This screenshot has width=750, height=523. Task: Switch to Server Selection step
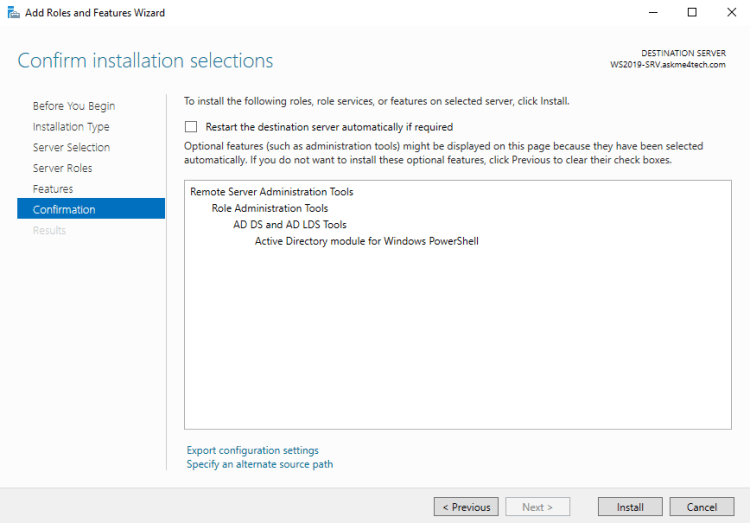71,147
